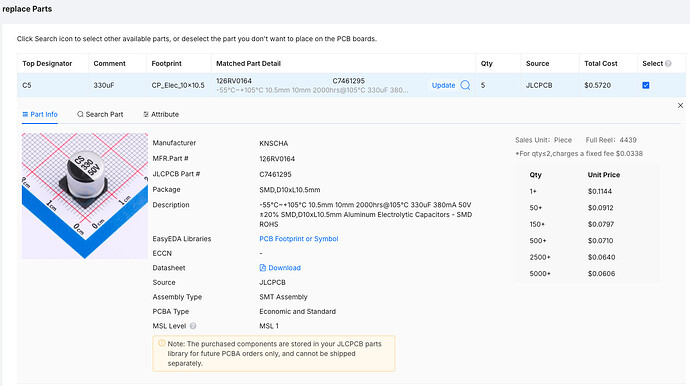Click the search magnifier icon next to Update
This screenshot has width=690, height=386.
tap(465, 85)
